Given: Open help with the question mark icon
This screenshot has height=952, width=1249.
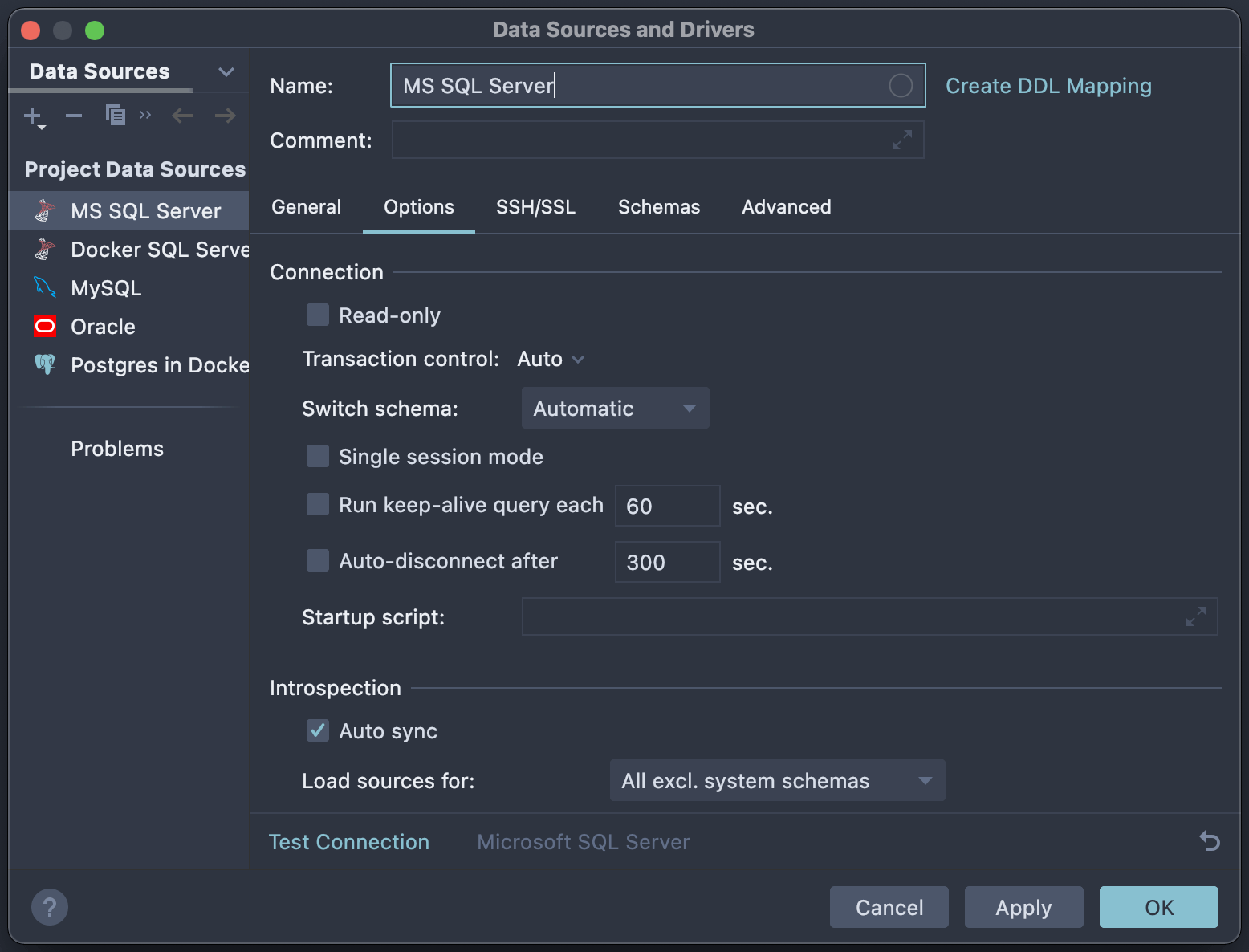Looking at the screenshot, I should pyautogui.click(x=50, y=908).
